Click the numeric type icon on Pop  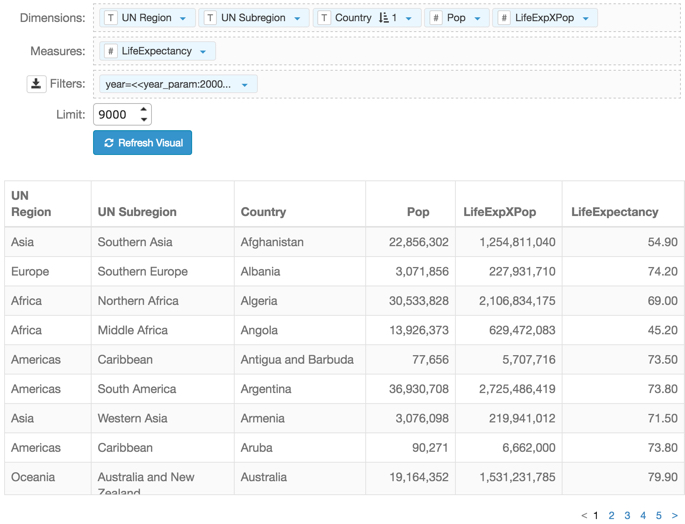pos(436,18)
